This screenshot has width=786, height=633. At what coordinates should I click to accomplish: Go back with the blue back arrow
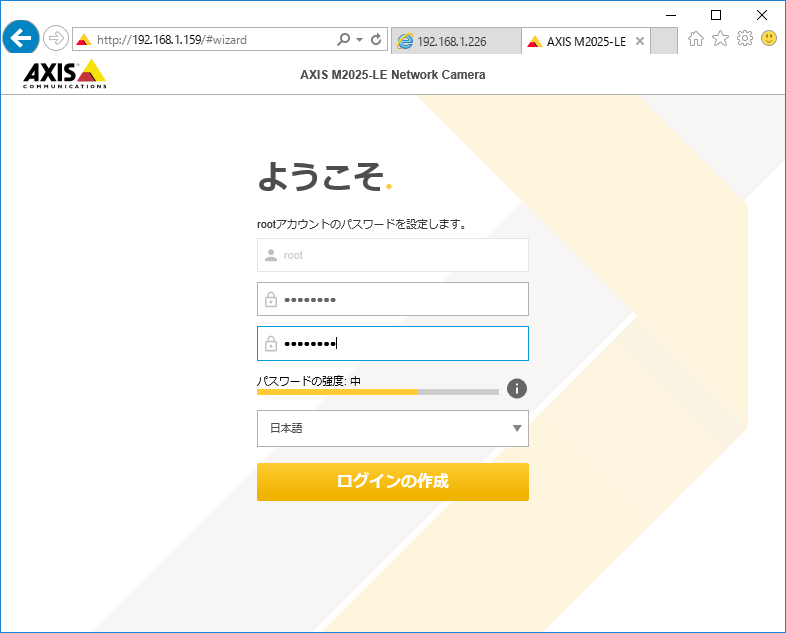[21, 38]
